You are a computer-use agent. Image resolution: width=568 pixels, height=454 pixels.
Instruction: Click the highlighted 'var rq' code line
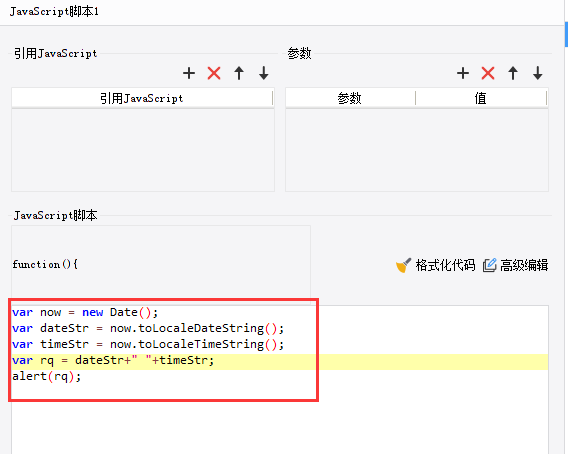tap(280, 361)
